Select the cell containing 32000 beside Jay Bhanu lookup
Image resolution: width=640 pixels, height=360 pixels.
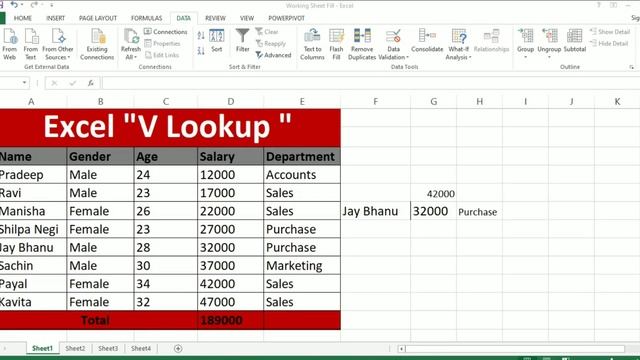(x=433, y=211)
